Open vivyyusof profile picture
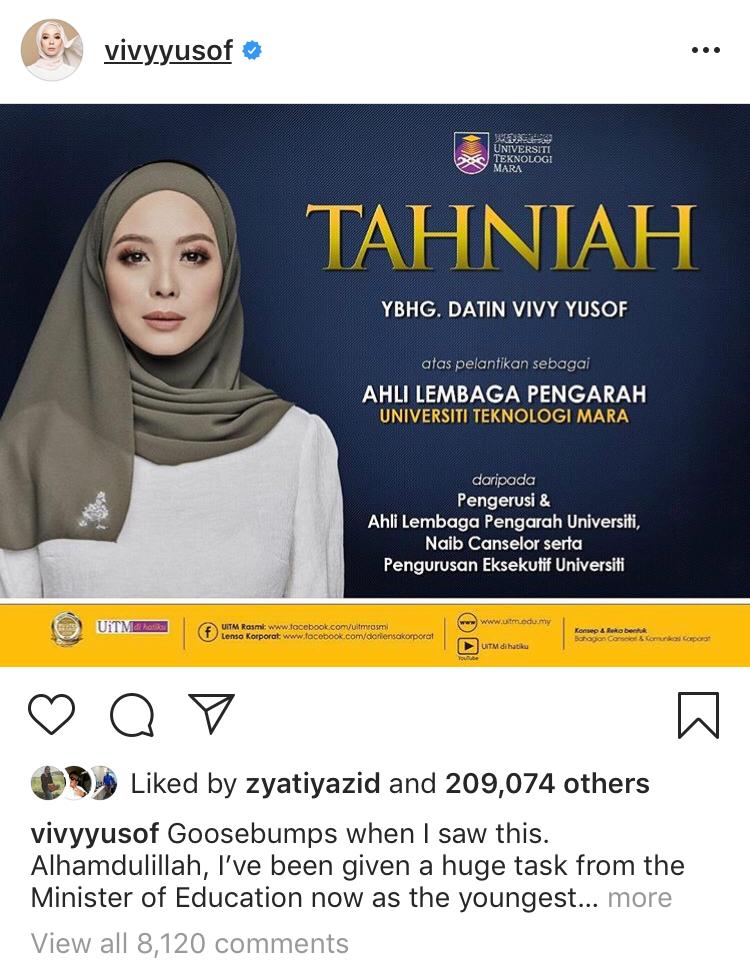The height and width of the screenshot is (965, 750). click(x=52, y=50)
